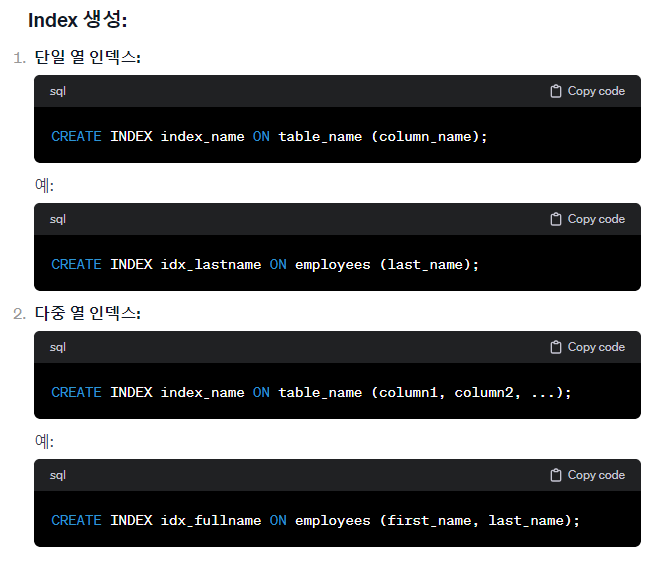Viewport: 661px width, 561px height.
Task: Click 'employees' in idx_fullname statement
Action: [x=333, y=521]
